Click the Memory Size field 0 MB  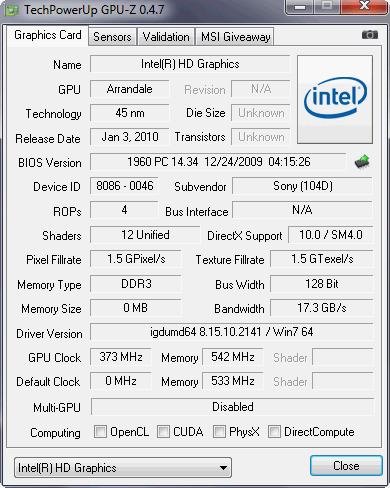pos(136,308)
